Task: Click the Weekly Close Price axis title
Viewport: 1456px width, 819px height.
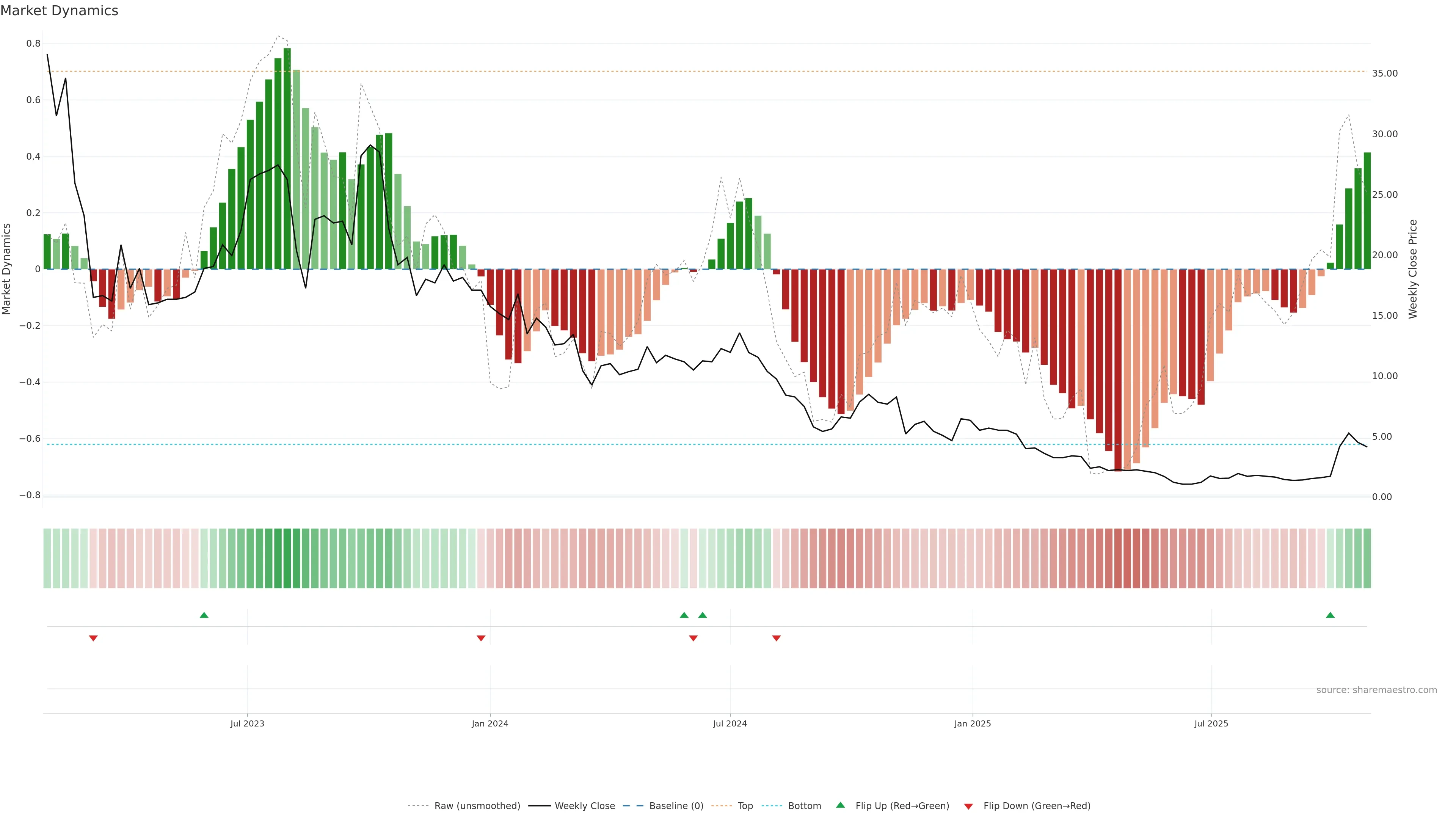Action: tap(1413, 269)
